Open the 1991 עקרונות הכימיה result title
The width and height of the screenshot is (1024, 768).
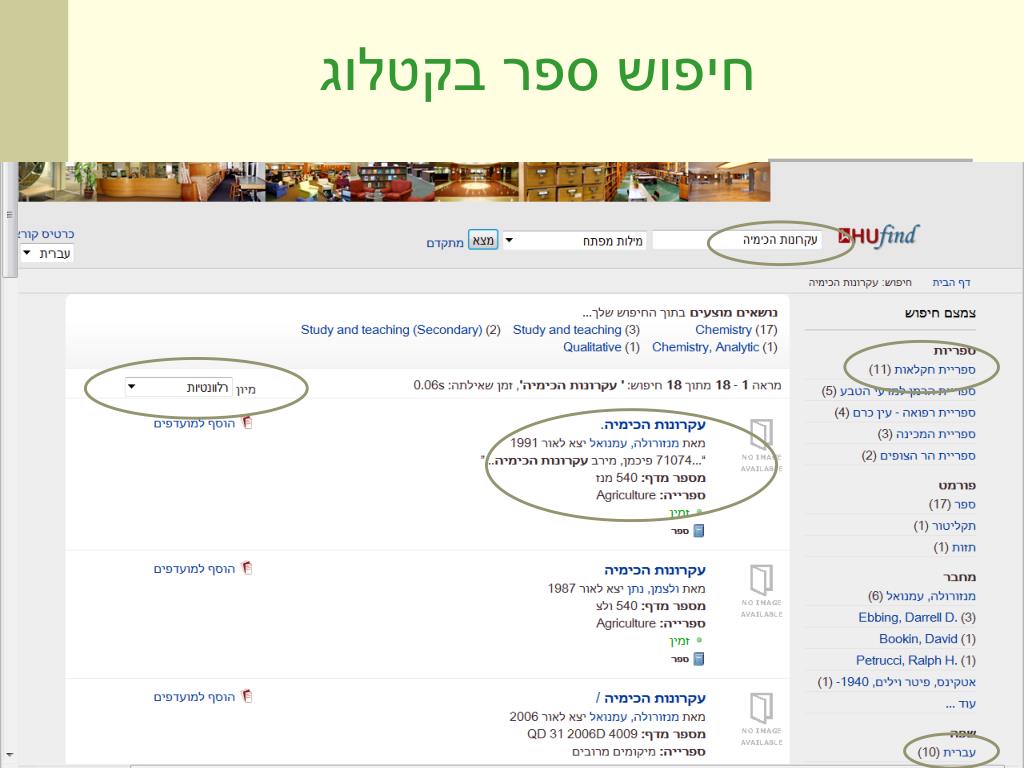click(653, 425)
